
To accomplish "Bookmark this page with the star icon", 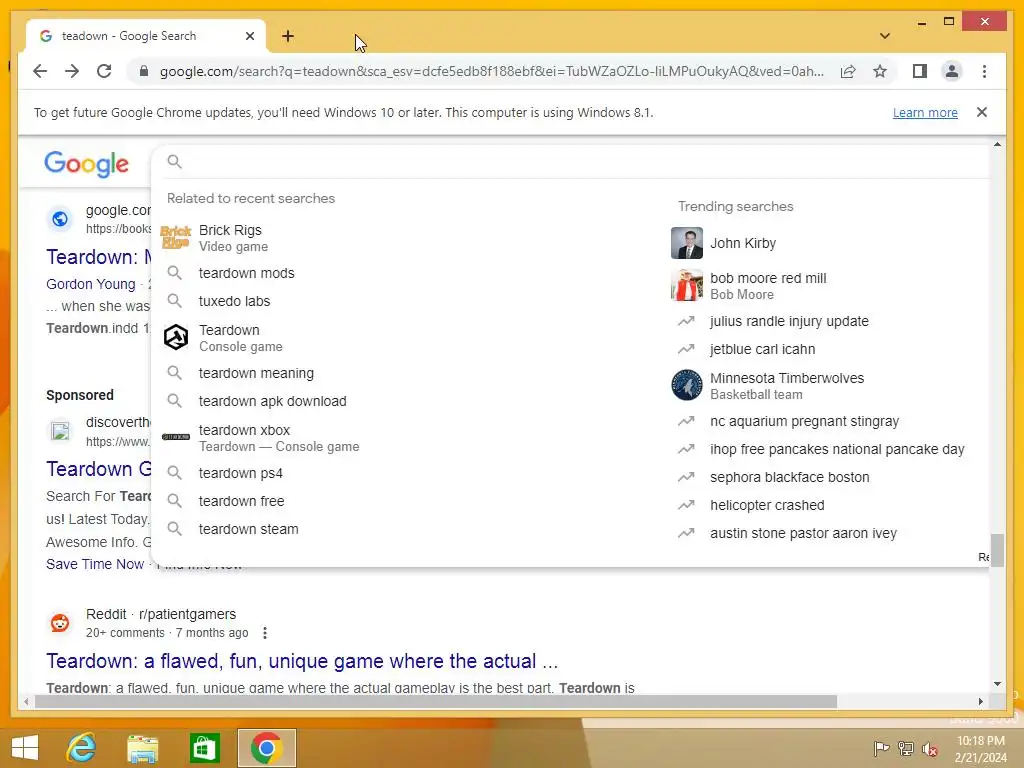I will pos(880,71).
